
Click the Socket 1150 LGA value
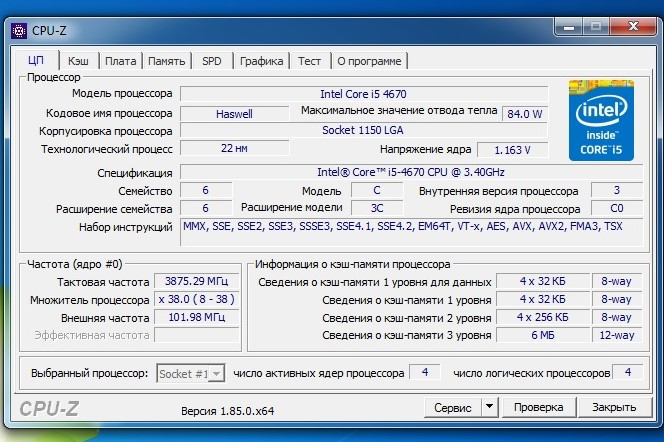pos(364,130)
